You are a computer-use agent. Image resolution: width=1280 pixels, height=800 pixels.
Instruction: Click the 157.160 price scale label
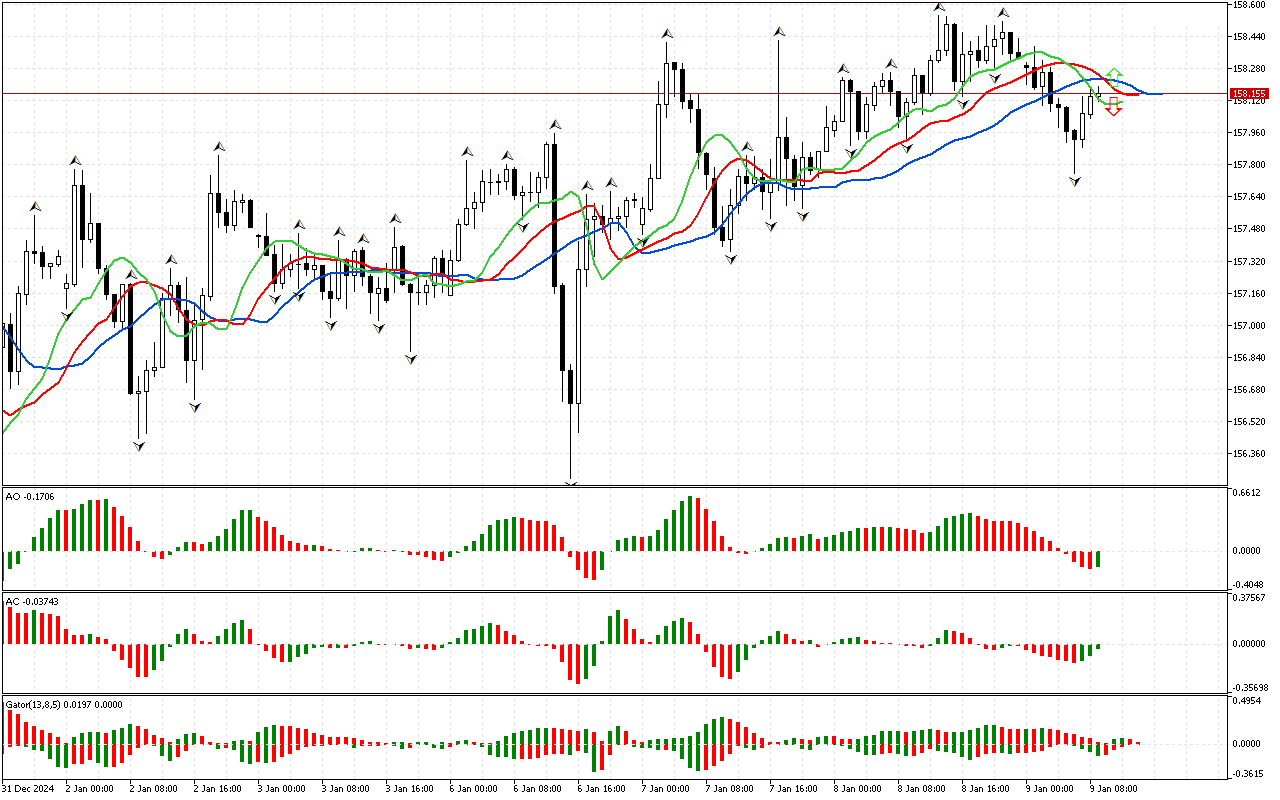[1248, 294]
